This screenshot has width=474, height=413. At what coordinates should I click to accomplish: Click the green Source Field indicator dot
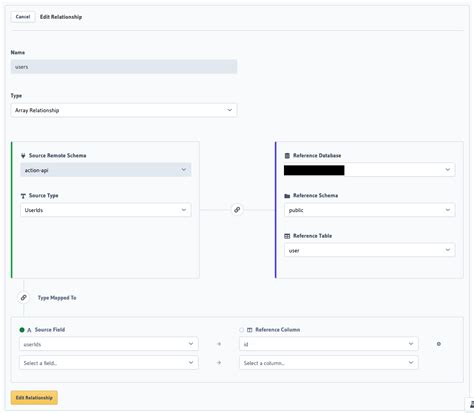coord(22,330)
